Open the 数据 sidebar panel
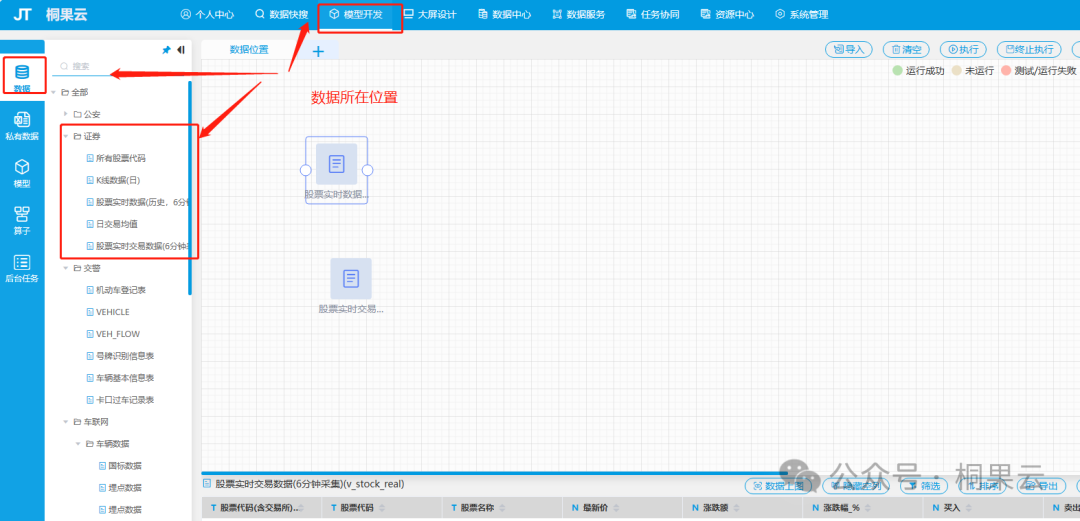 click(22, 76)
